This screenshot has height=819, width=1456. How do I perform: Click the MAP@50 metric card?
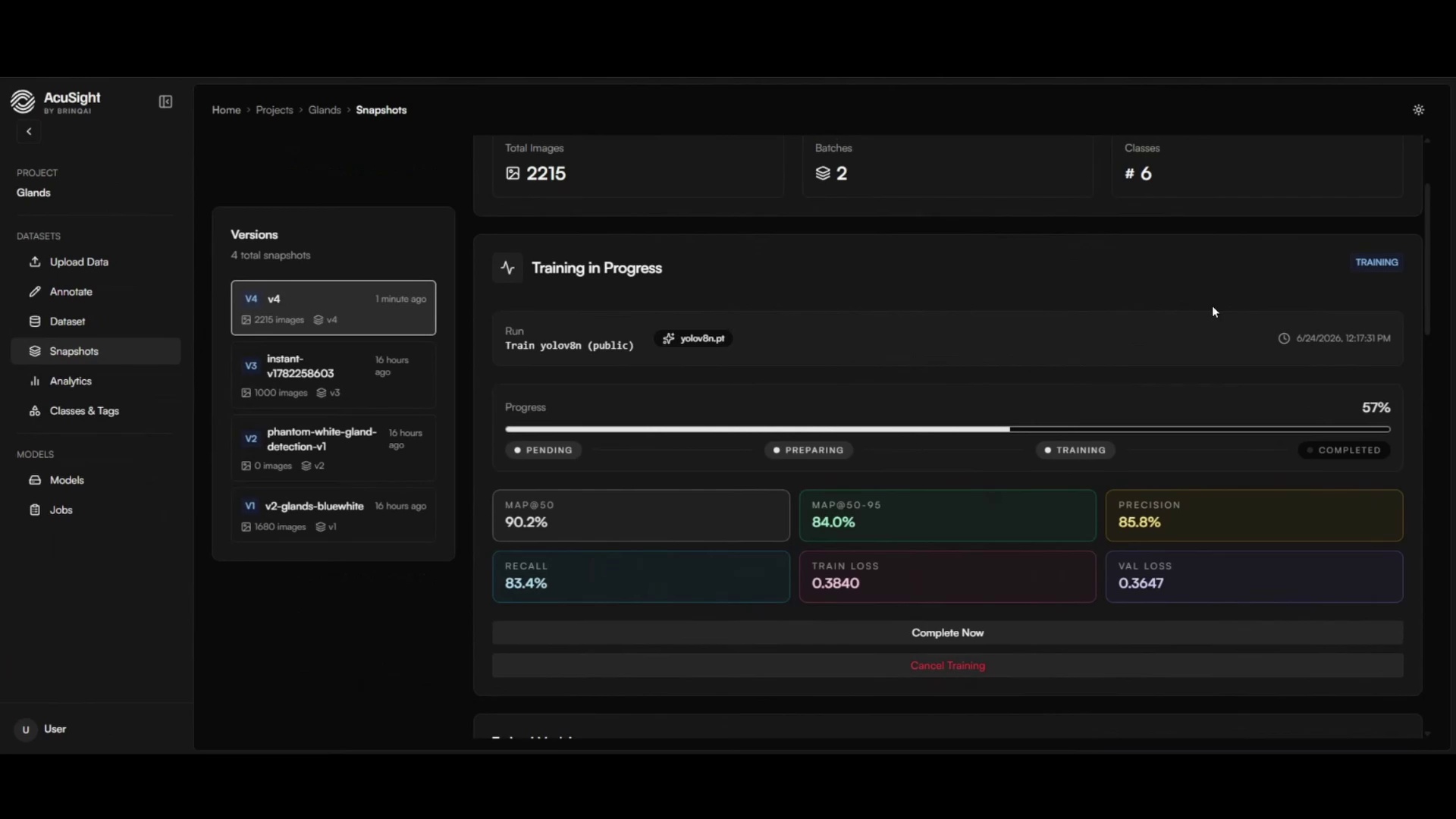coord(641,516)
